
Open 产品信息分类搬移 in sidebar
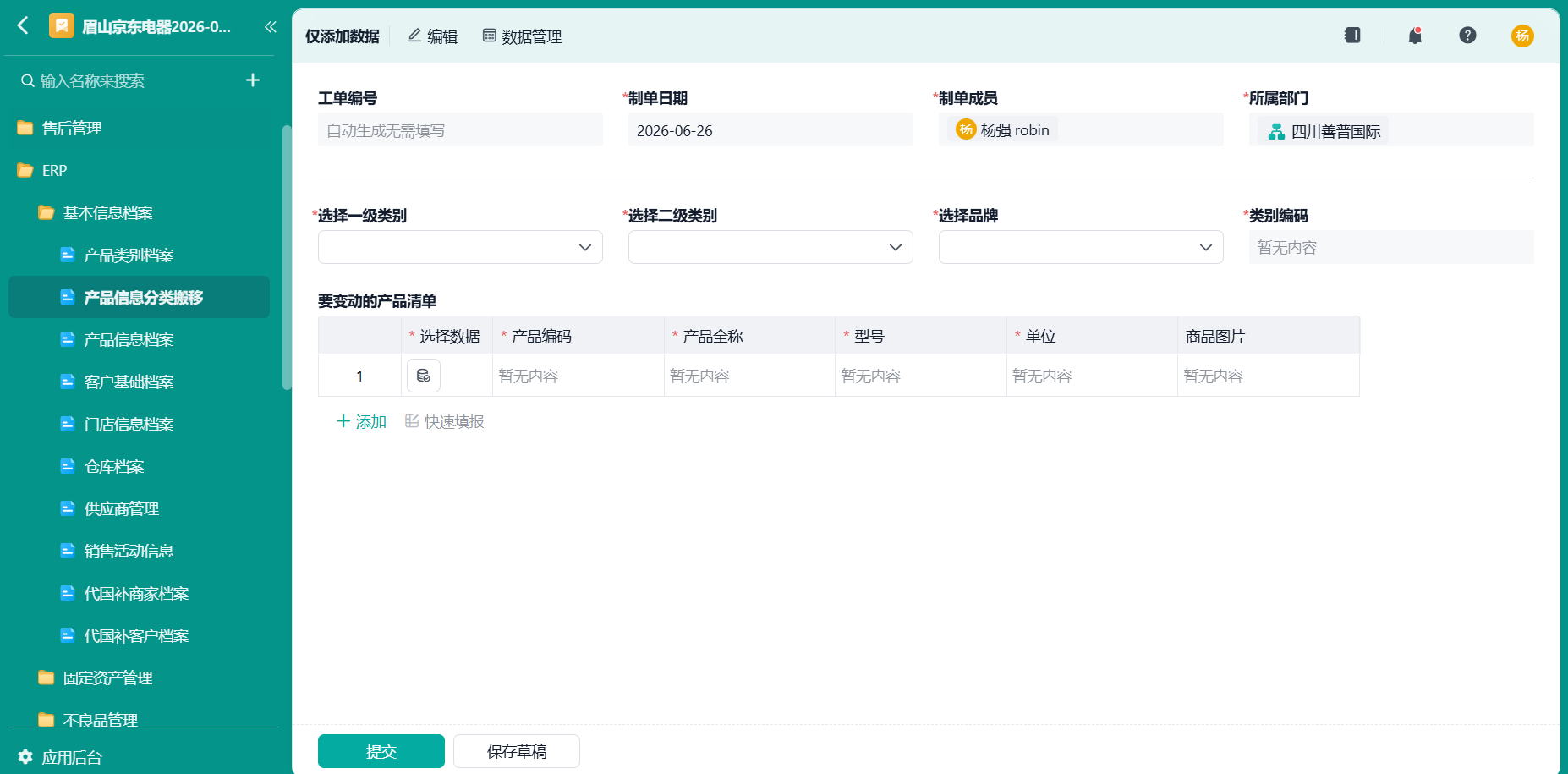pos(140,297)
